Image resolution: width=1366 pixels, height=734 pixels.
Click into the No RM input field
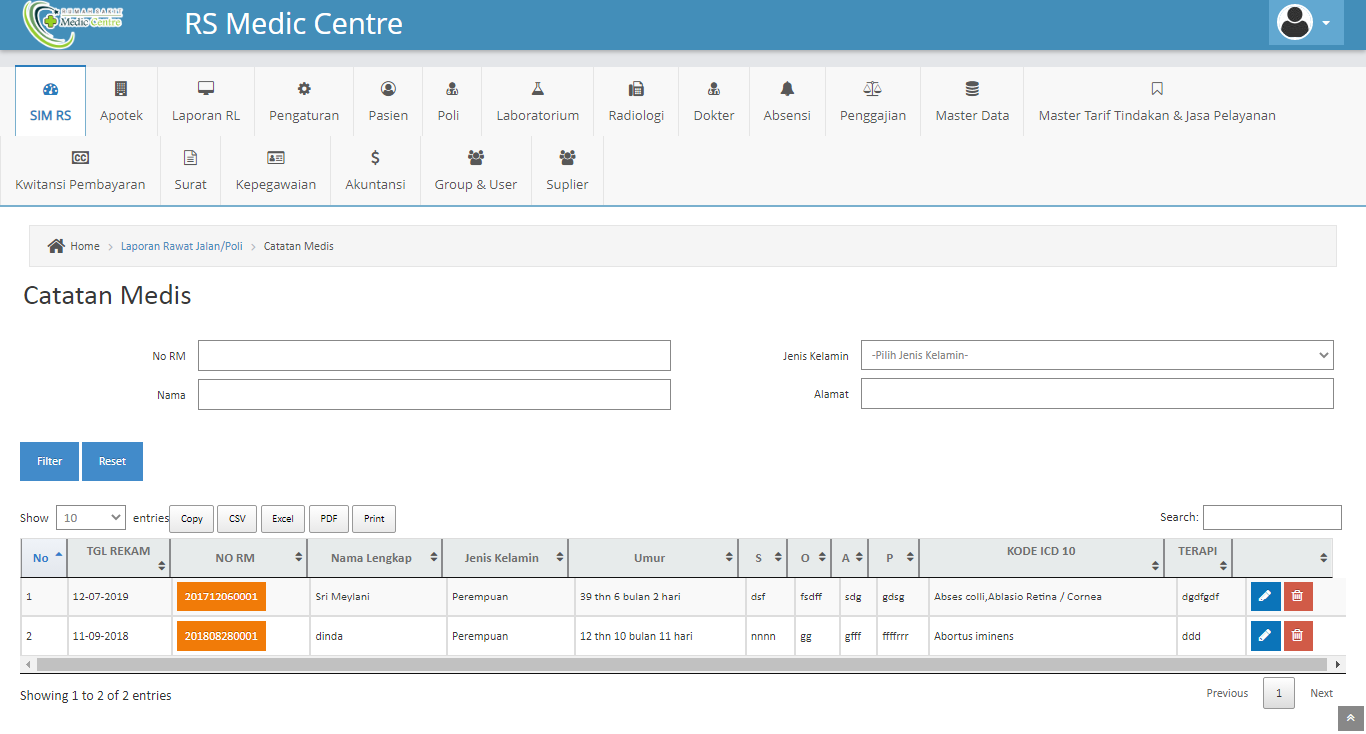pyautogui.click(x=434, y=356)
